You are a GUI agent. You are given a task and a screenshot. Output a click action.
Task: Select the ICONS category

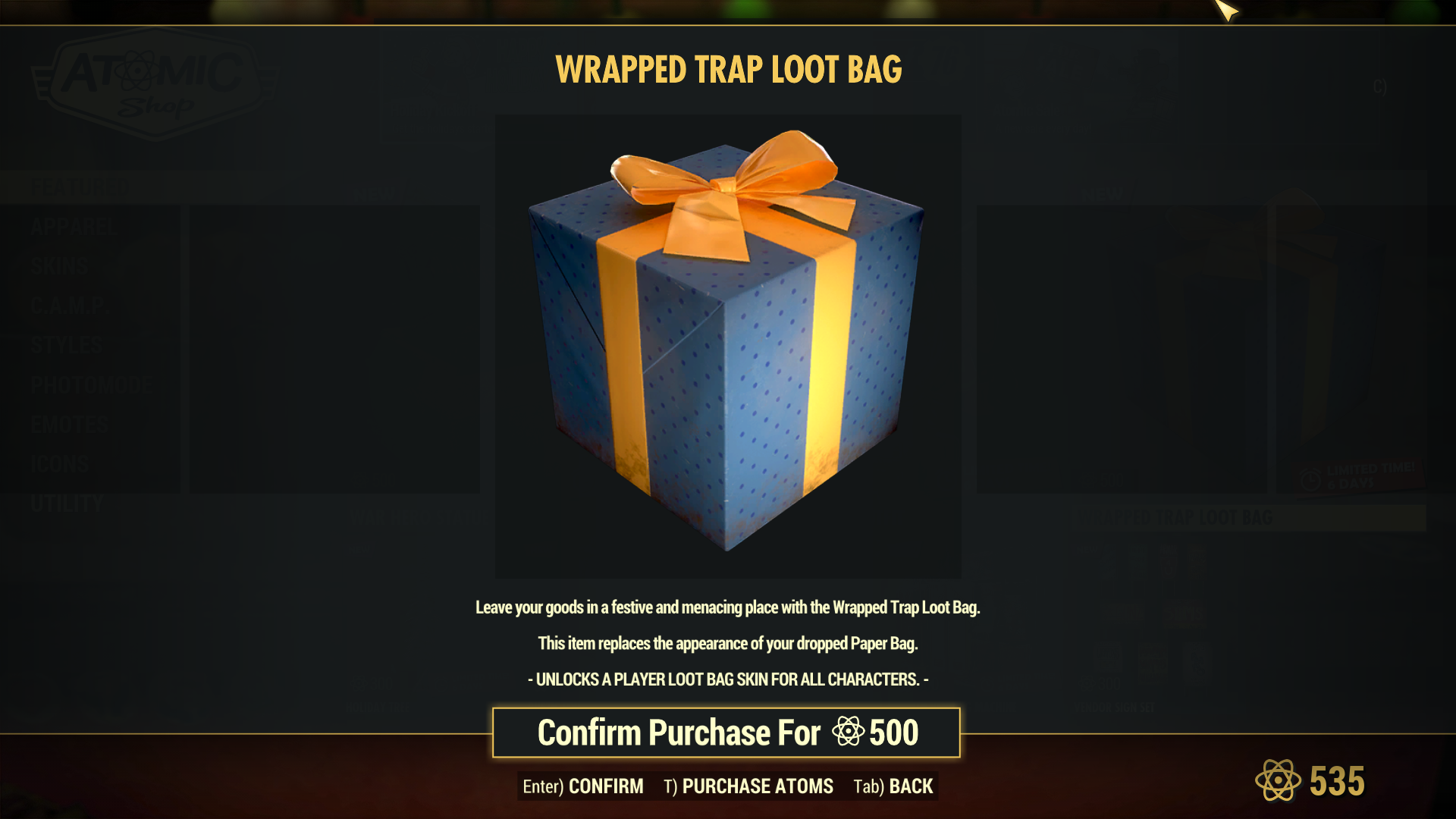click(59, 463)
